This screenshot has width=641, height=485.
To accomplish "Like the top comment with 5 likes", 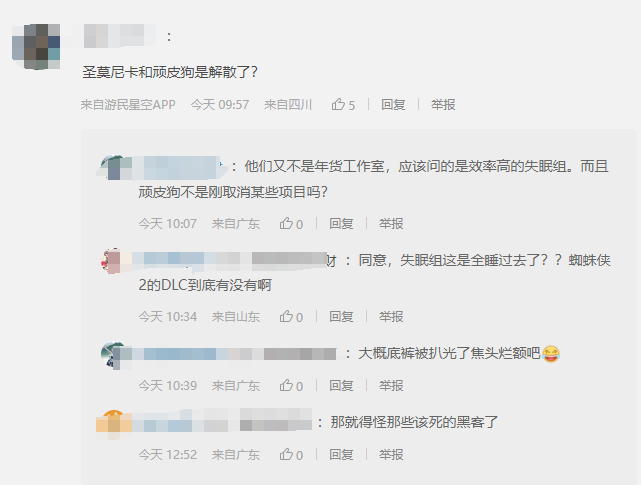I will (x=338, y=104).
